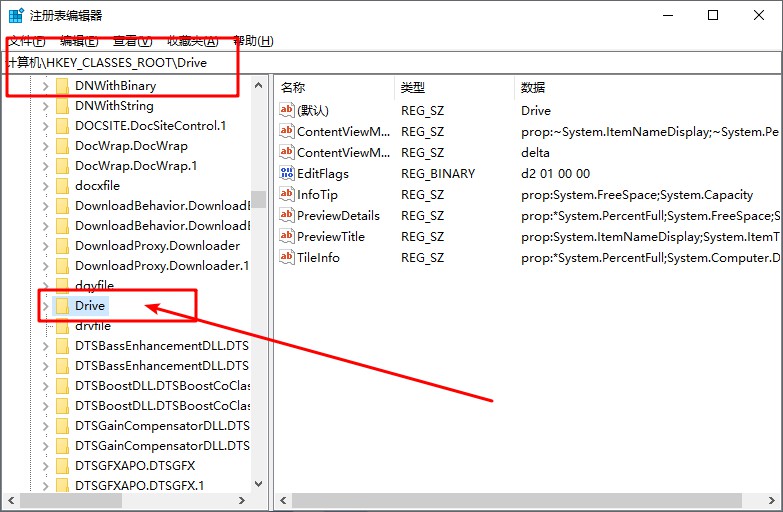Click the PreviewDetails value icon
The width and height of the screenshot is (783, 512).
(x=287, y=215)
